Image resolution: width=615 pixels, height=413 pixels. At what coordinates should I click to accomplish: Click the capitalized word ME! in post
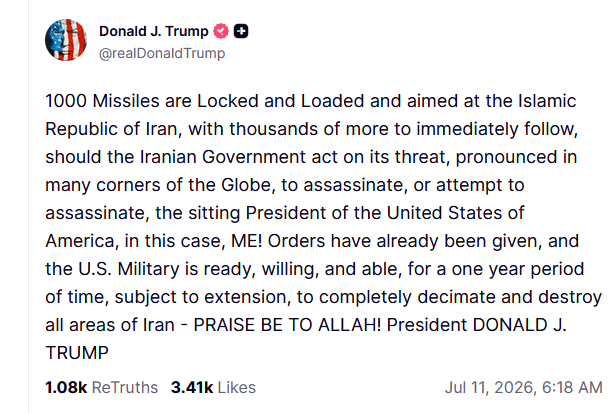246,241
